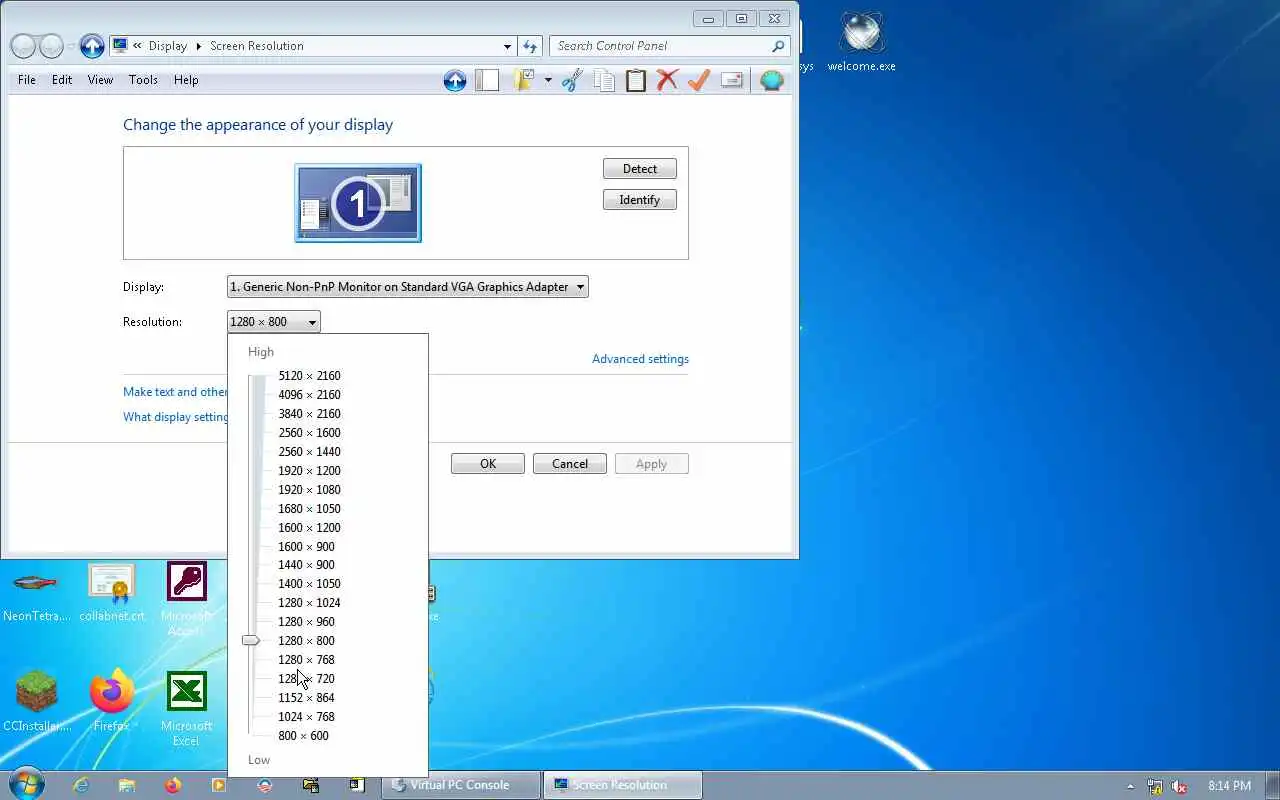The width and height of the screenshot is (1280, 800).
Task: Open the Display monitor dropdown
Action: coord(408,287)
